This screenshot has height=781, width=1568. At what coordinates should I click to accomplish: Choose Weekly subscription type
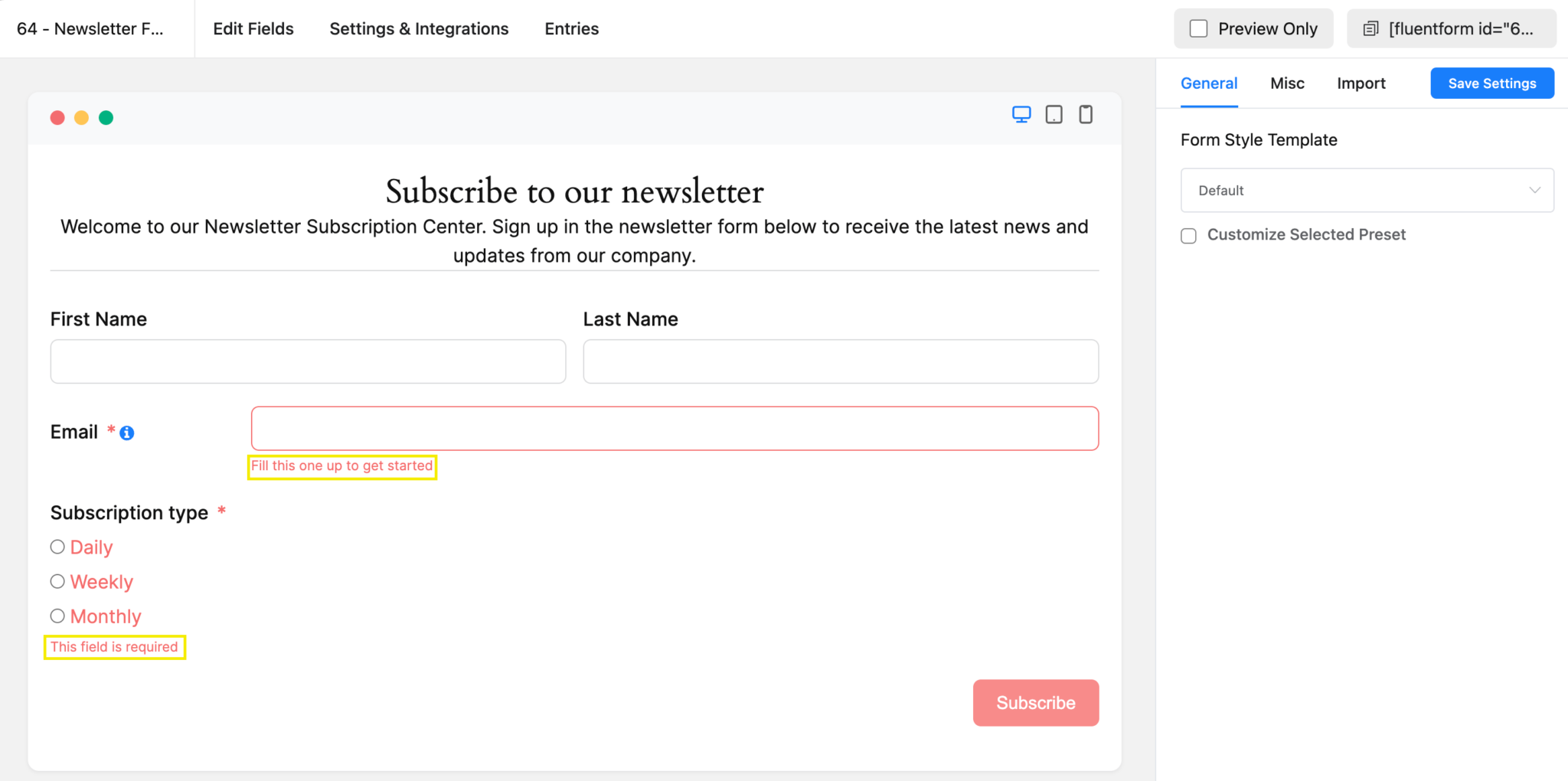57,581
